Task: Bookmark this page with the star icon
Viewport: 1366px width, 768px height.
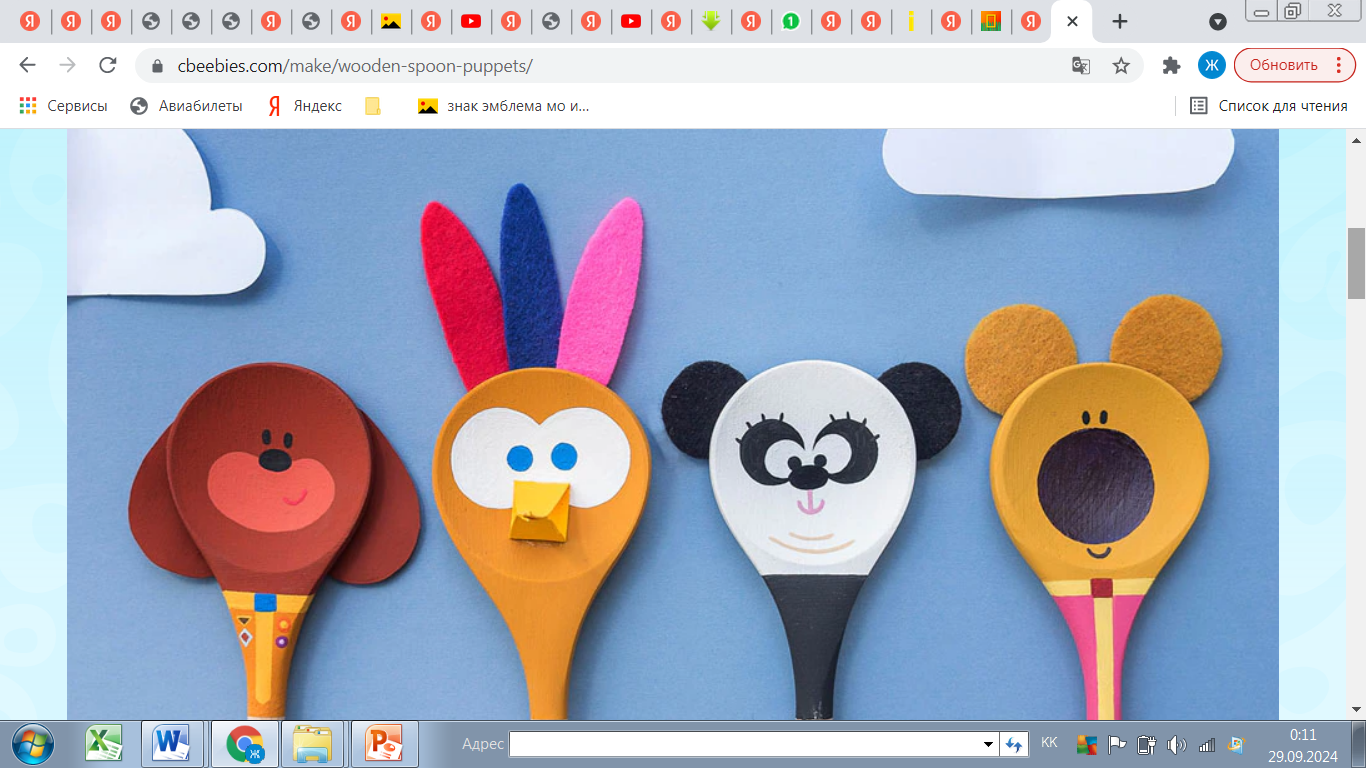Action: [x=1121, y=65]
